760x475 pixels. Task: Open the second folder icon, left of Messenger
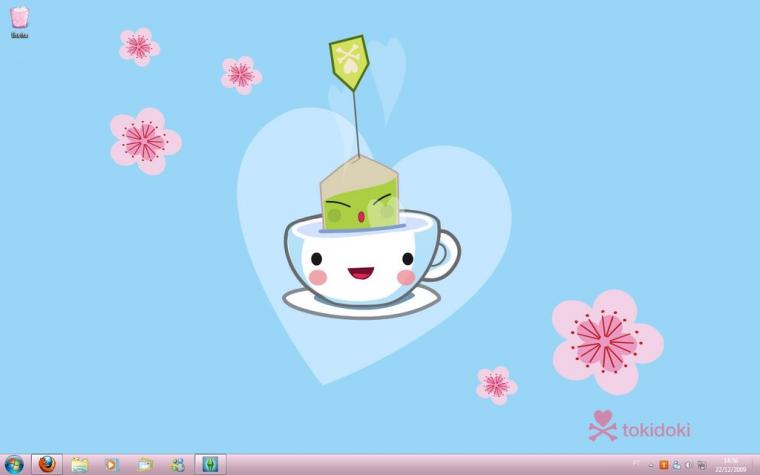[x=144, y=465]
